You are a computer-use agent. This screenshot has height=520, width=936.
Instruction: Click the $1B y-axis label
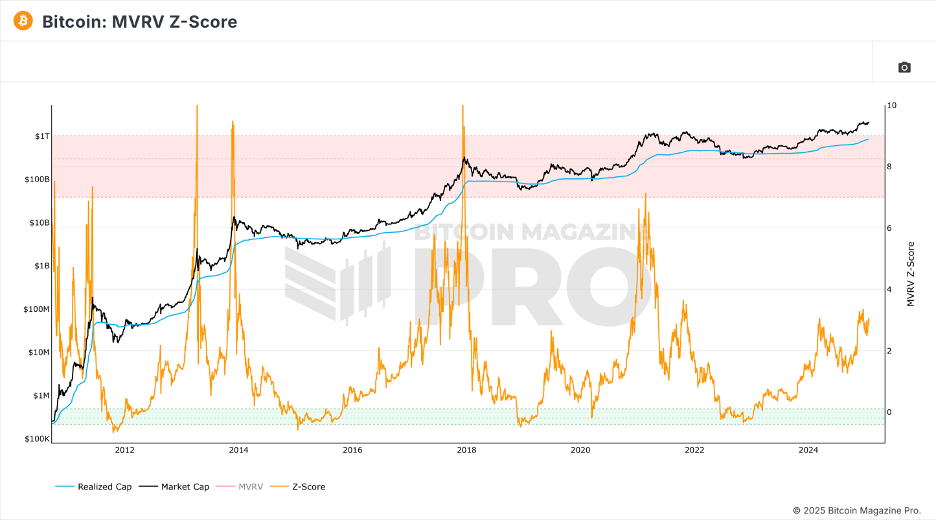[42, 266]
